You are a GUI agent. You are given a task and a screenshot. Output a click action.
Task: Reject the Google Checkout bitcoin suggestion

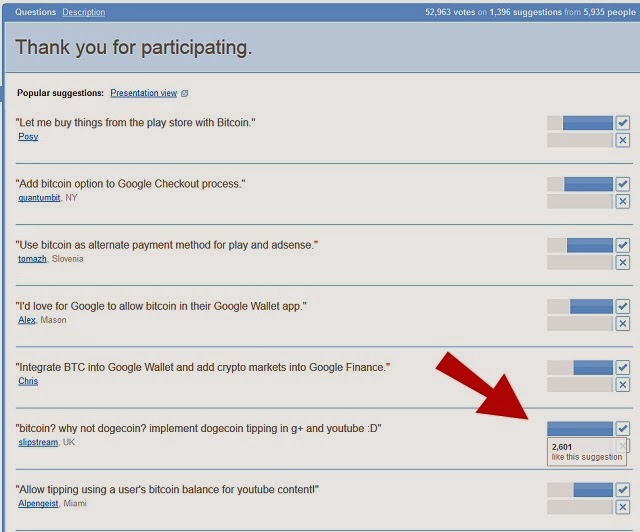pyautogui.click(x=622, y=201)
